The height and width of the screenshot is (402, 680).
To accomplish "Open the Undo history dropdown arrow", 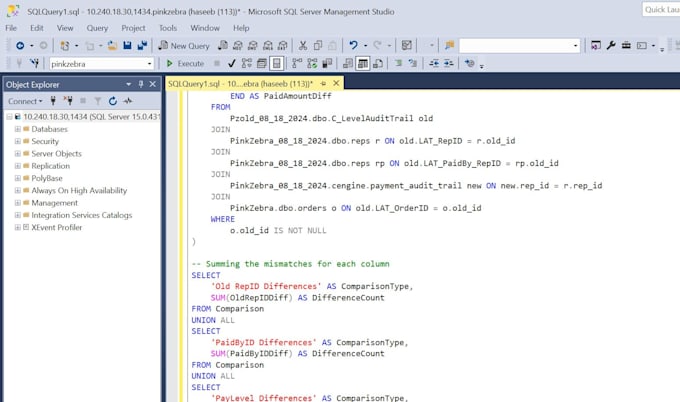I will (x=366, y=46).
